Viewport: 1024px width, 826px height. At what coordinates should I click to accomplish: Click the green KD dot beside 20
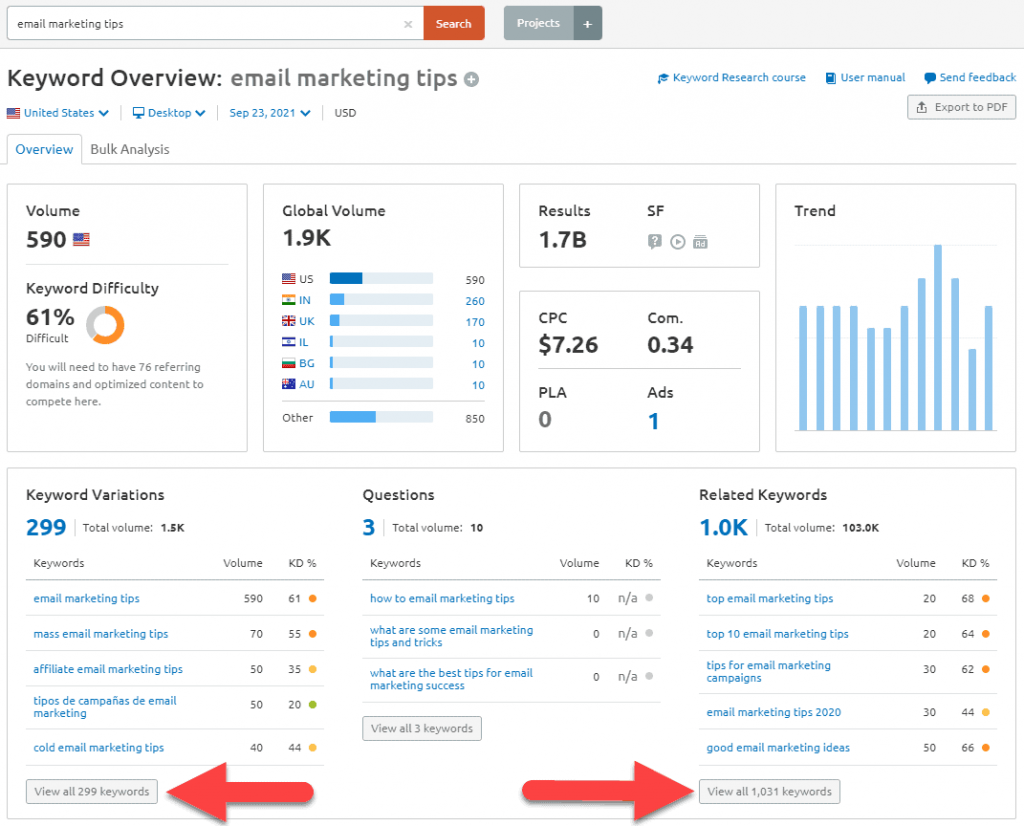313,705
